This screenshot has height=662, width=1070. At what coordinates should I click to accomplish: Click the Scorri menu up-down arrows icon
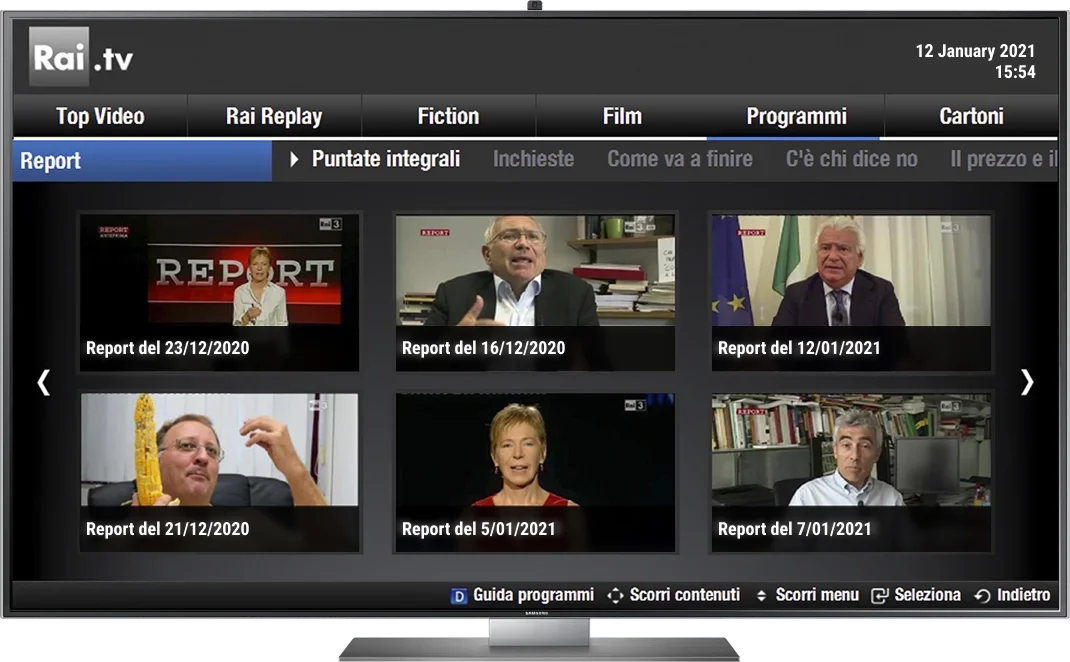pos(761,596)
